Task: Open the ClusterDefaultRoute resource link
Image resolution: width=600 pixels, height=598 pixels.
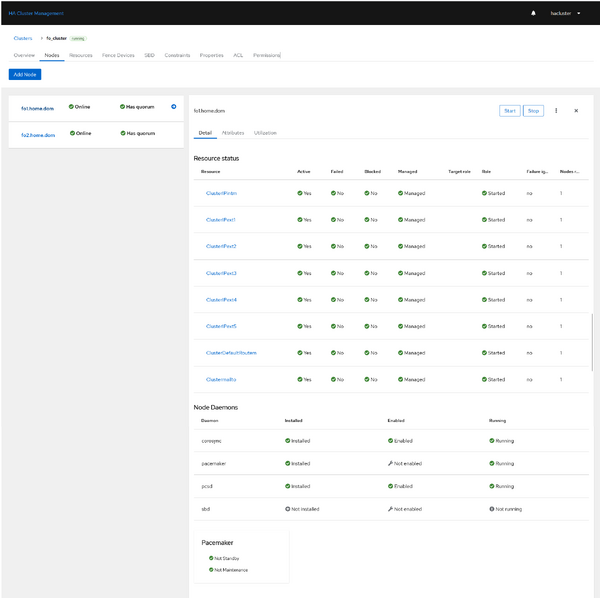Action: tap(231, 353)
